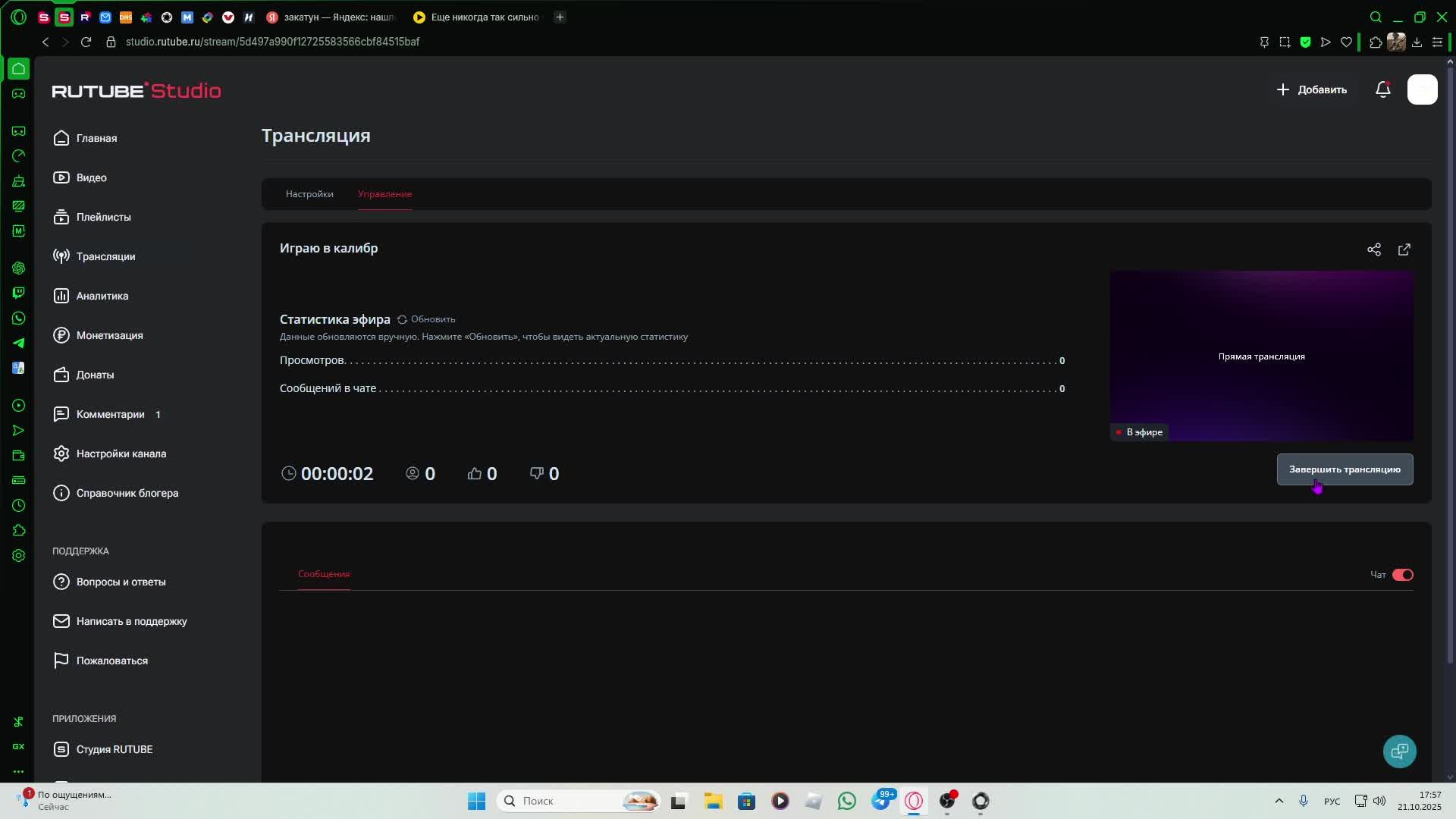Click the share icon for the stream
The height and width of the screenshot is (819, 1456).
(1373, 249)
